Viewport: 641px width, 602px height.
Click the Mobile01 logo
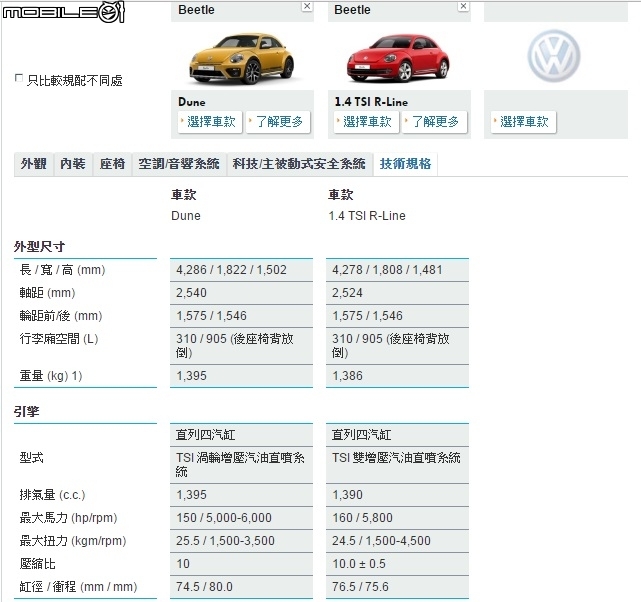click(63, 12)
